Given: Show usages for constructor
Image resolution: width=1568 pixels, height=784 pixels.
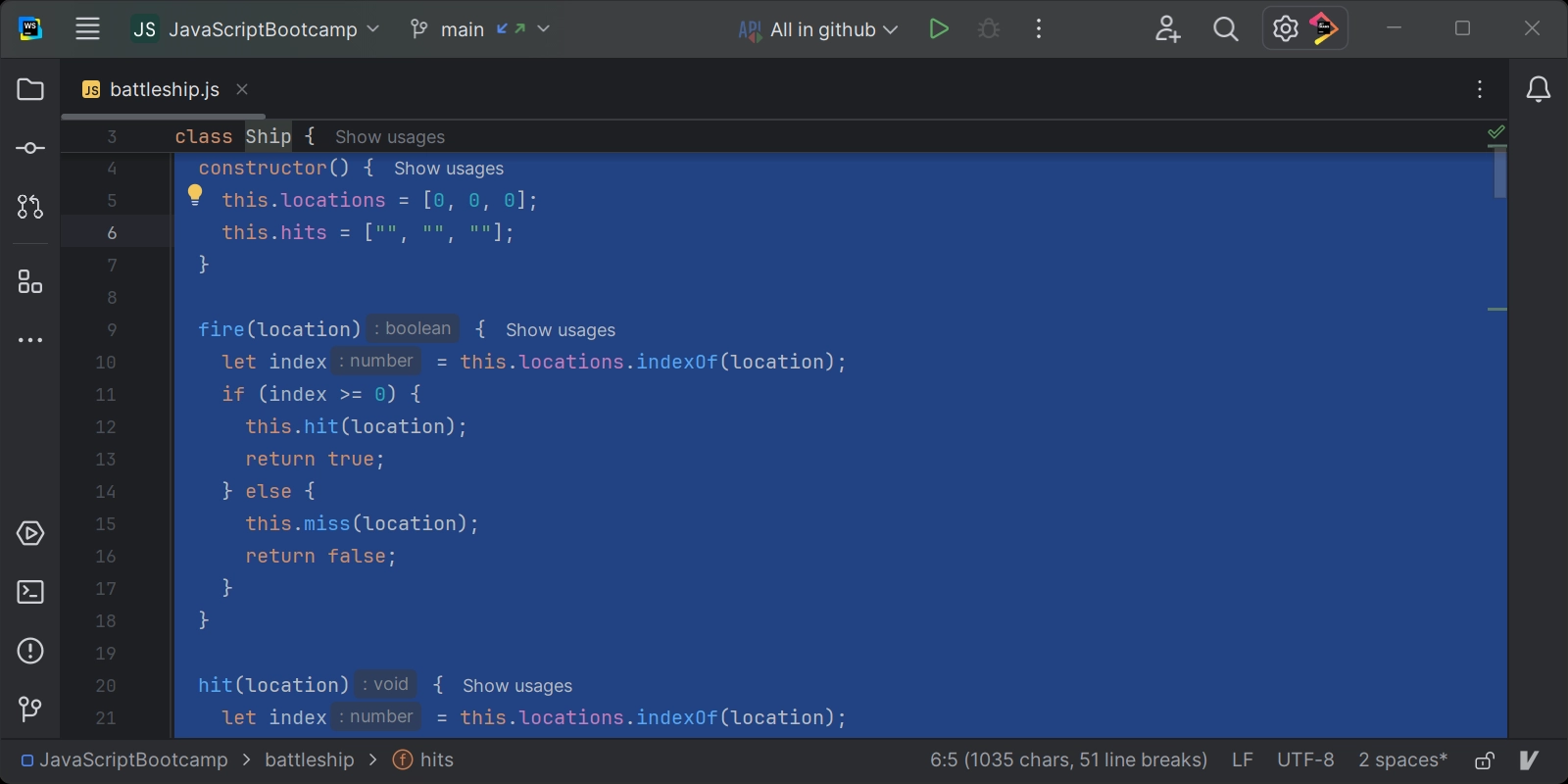Looking at the screenshot, I should click(449, 169).
